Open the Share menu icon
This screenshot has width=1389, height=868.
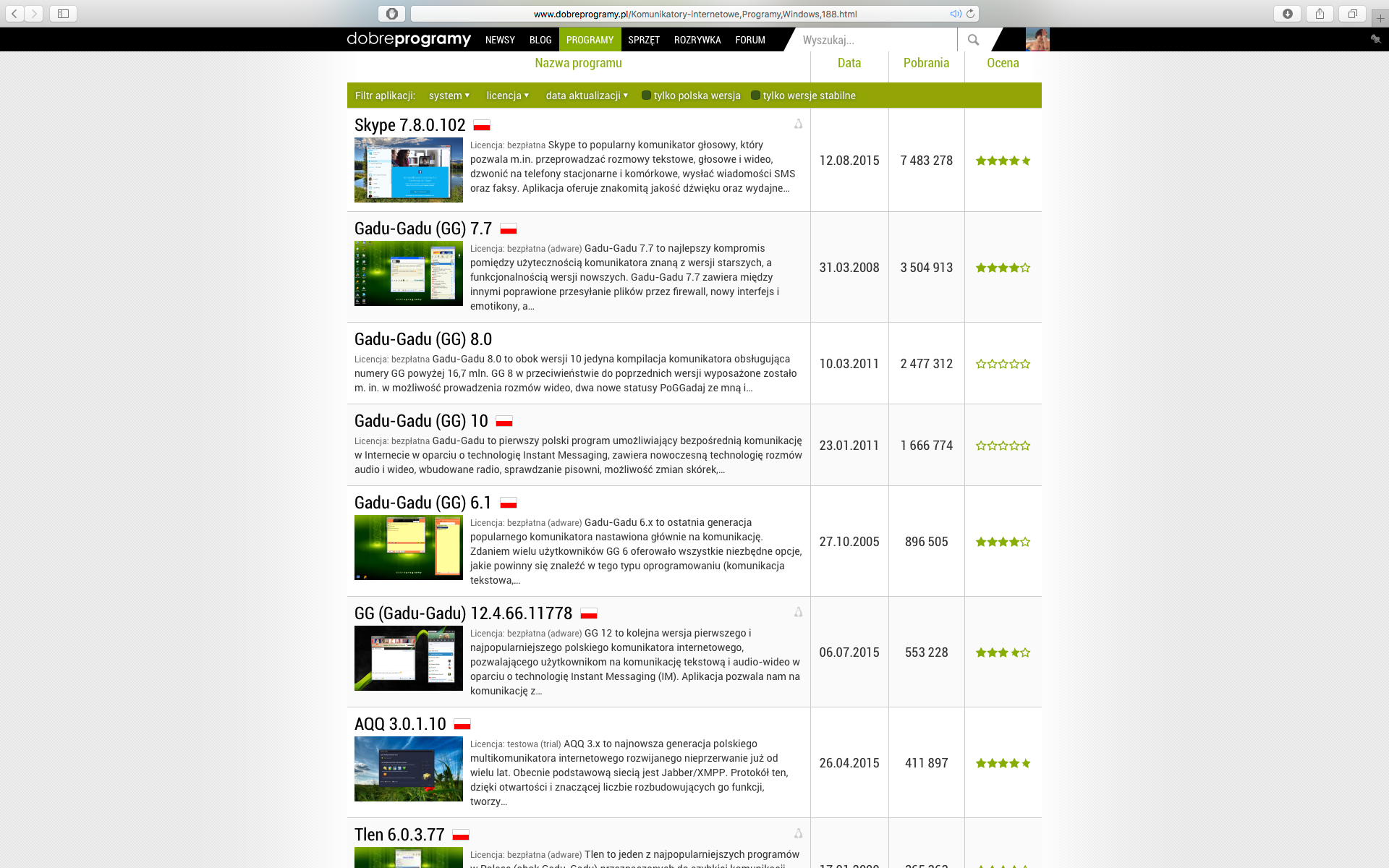pos(1320,14)
